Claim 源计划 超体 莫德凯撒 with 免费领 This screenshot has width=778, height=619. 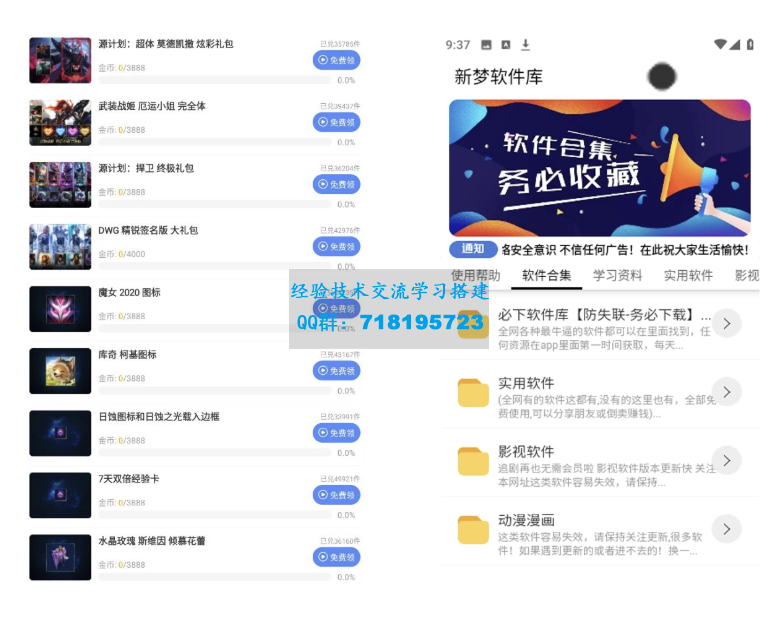(336, 60)
